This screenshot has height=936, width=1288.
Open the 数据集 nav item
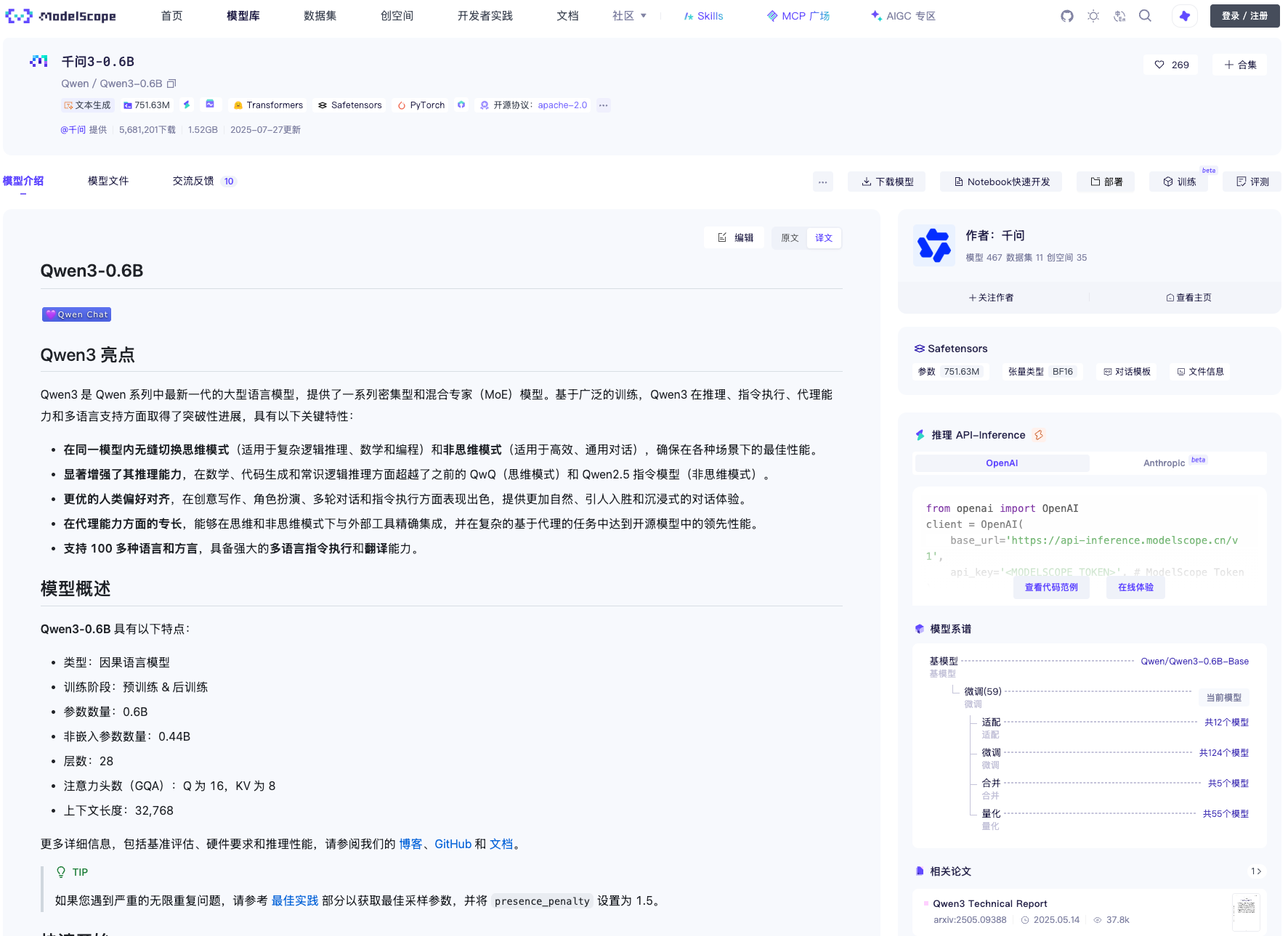pos(320,16)
